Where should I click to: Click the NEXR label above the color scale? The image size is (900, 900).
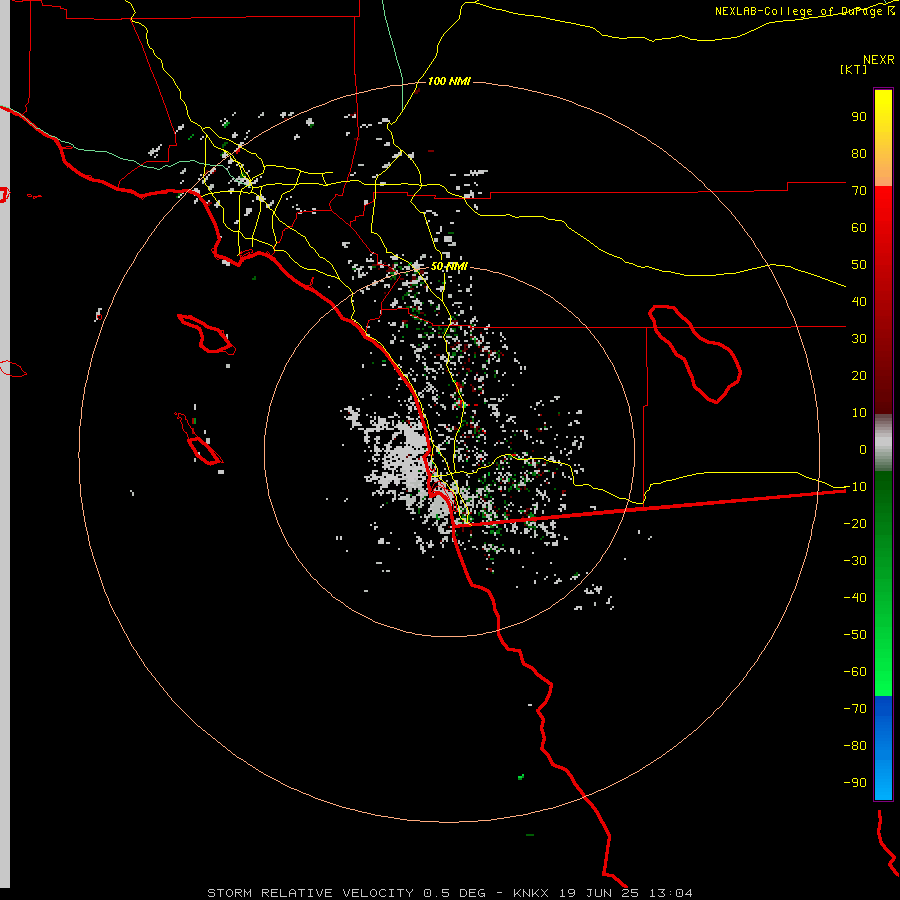879,60
